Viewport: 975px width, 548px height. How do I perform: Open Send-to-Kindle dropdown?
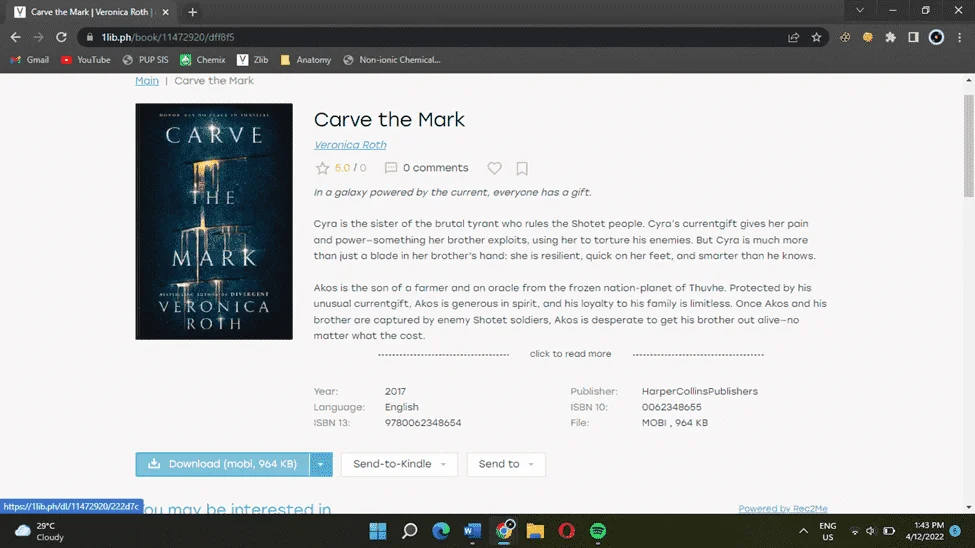click(x=399, y=464)
